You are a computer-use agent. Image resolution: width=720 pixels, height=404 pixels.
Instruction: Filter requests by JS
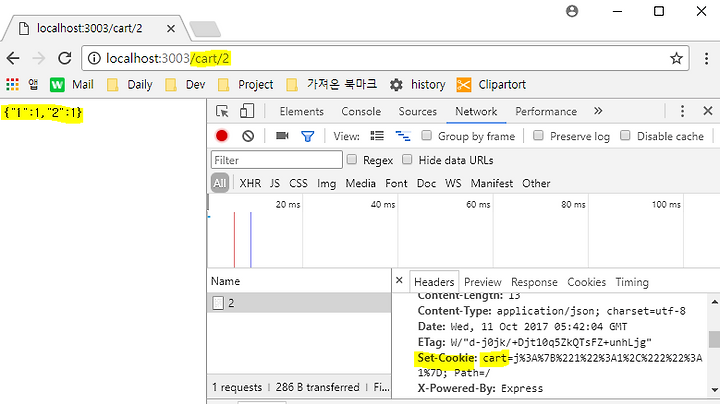[275, 183]
